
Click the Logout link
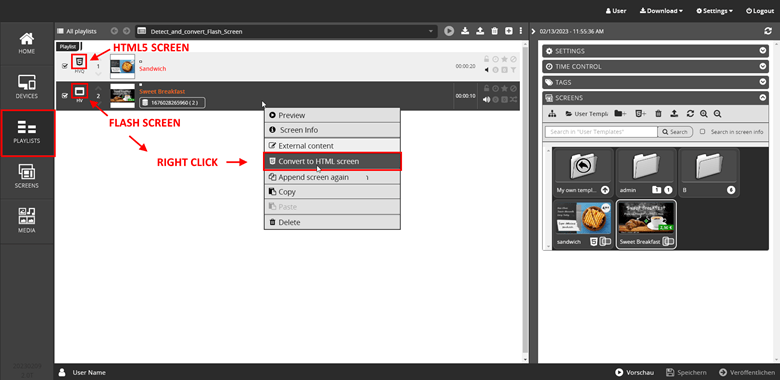point(760,11)
